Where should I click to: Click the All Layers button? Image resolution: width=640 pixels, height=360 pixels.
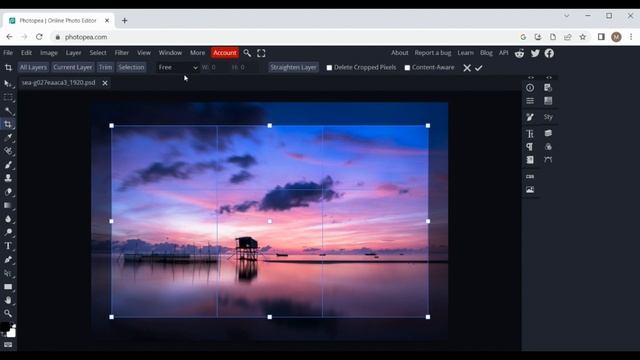(x=33, y=67)
